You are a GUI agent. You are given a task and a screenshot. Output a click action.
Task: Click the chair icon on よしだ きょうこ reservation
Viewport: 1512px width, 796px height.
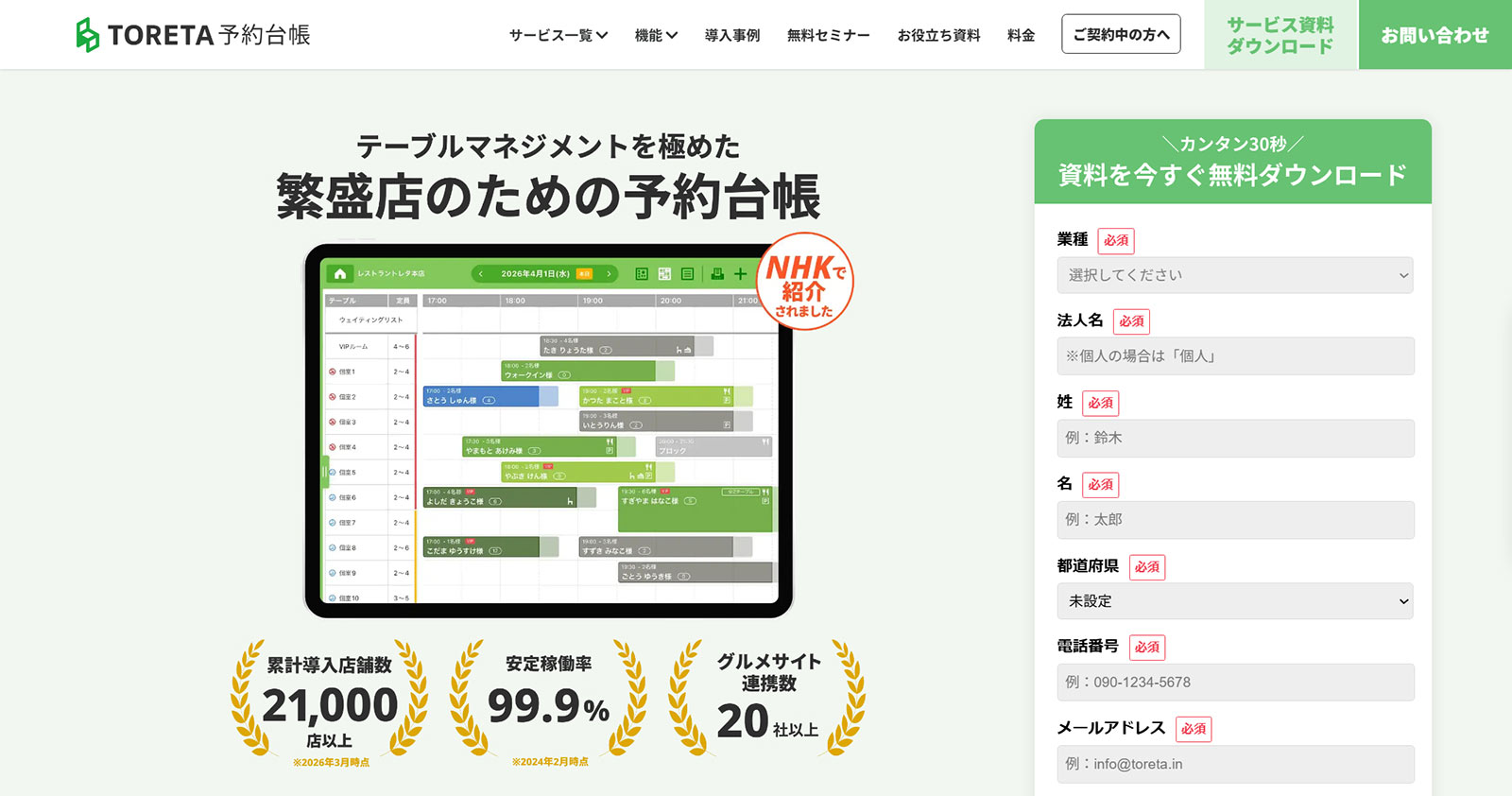click(x=570, y=501)
